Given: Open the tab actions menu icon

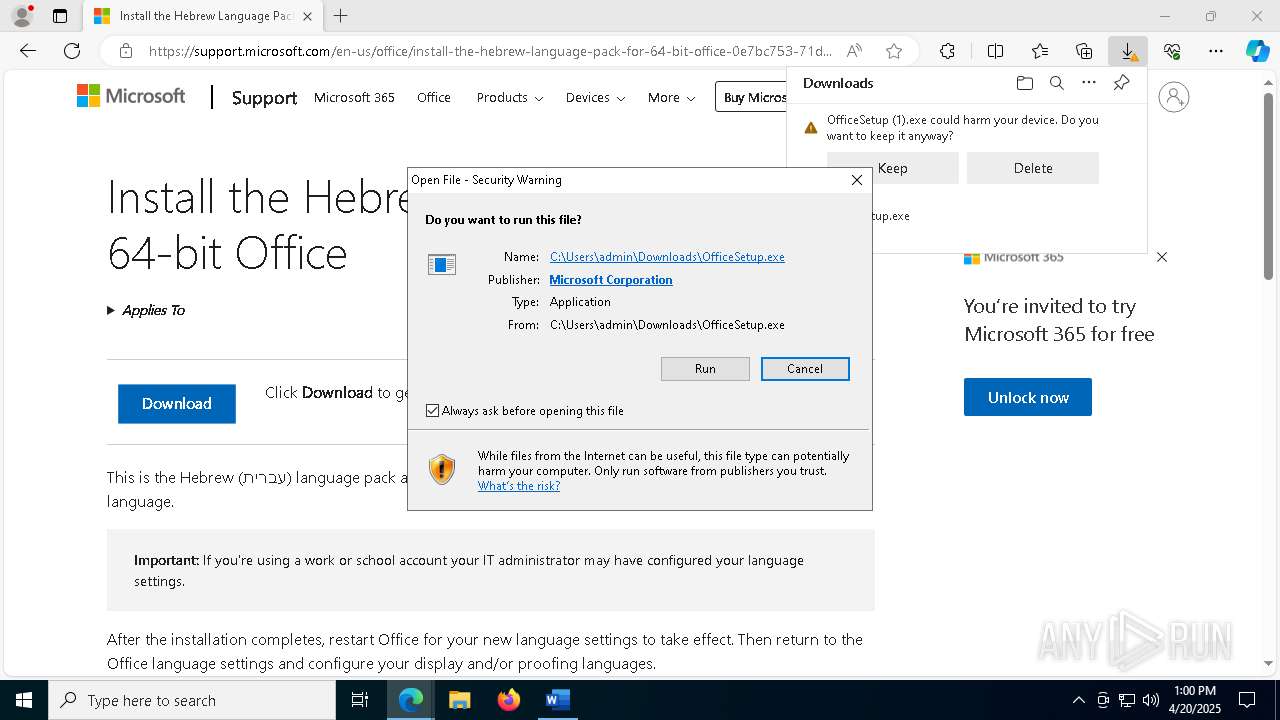Looking at the screenshot, I should (60, 16).
